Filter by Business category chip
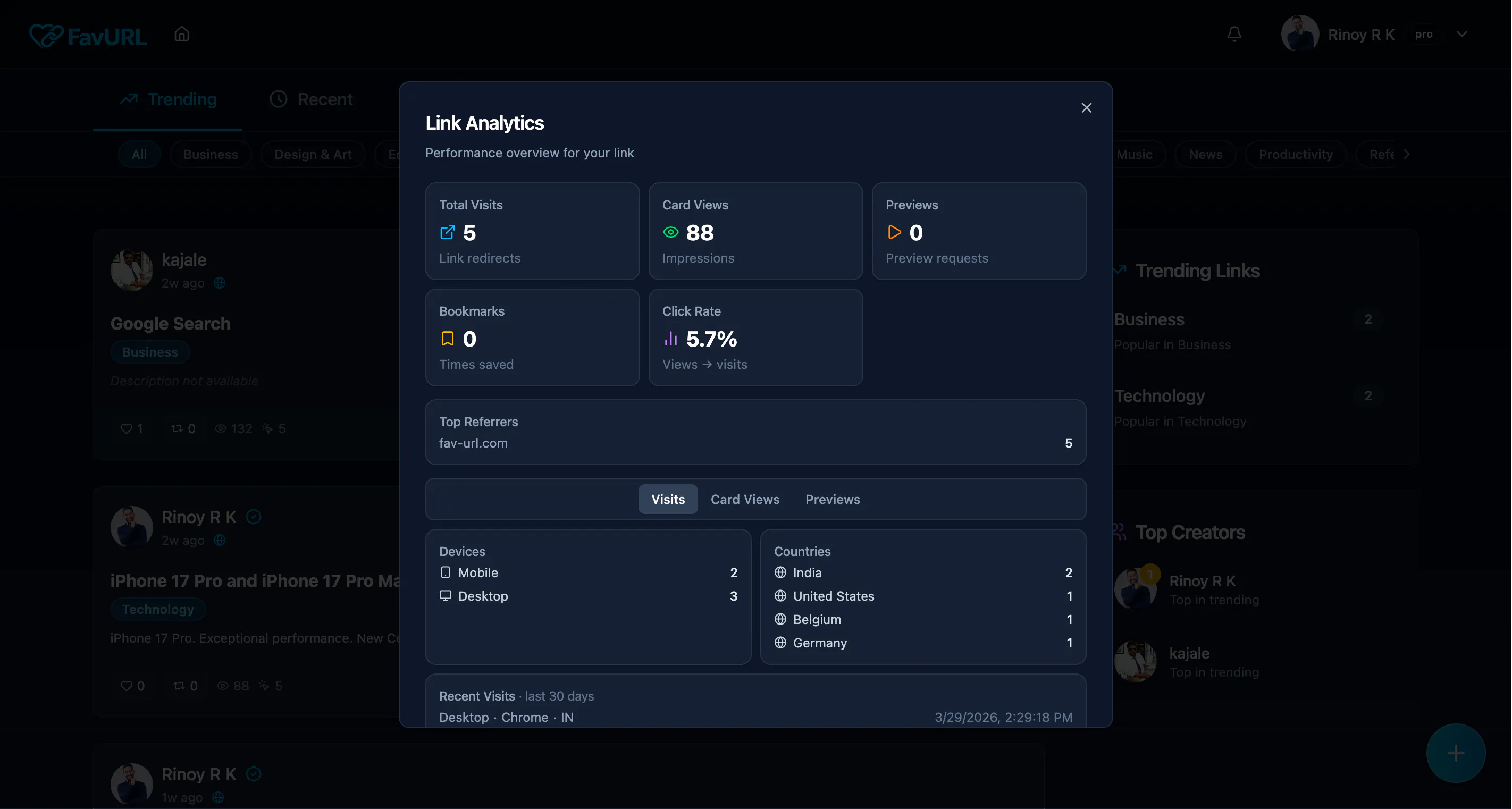Image resolution: width=1512 pixels, height=809 pixels. (210, 154)
